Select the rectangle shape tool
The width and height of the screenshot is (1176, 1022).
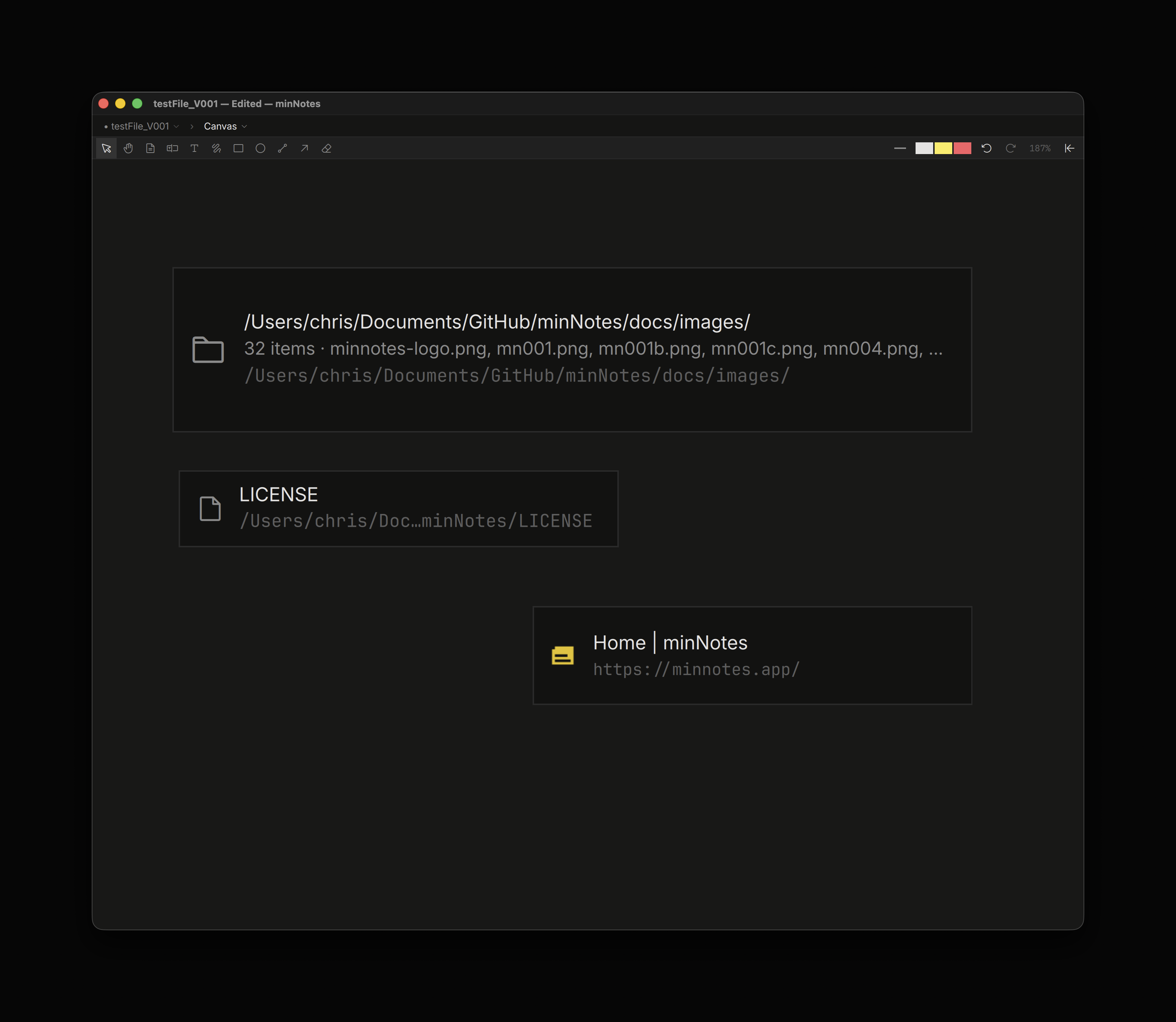tap(238, 148)
